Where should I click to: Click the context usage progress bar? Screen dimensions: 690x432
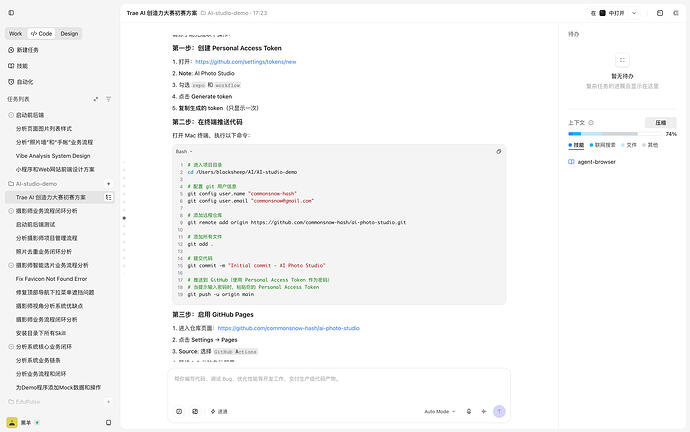point(615,134)
